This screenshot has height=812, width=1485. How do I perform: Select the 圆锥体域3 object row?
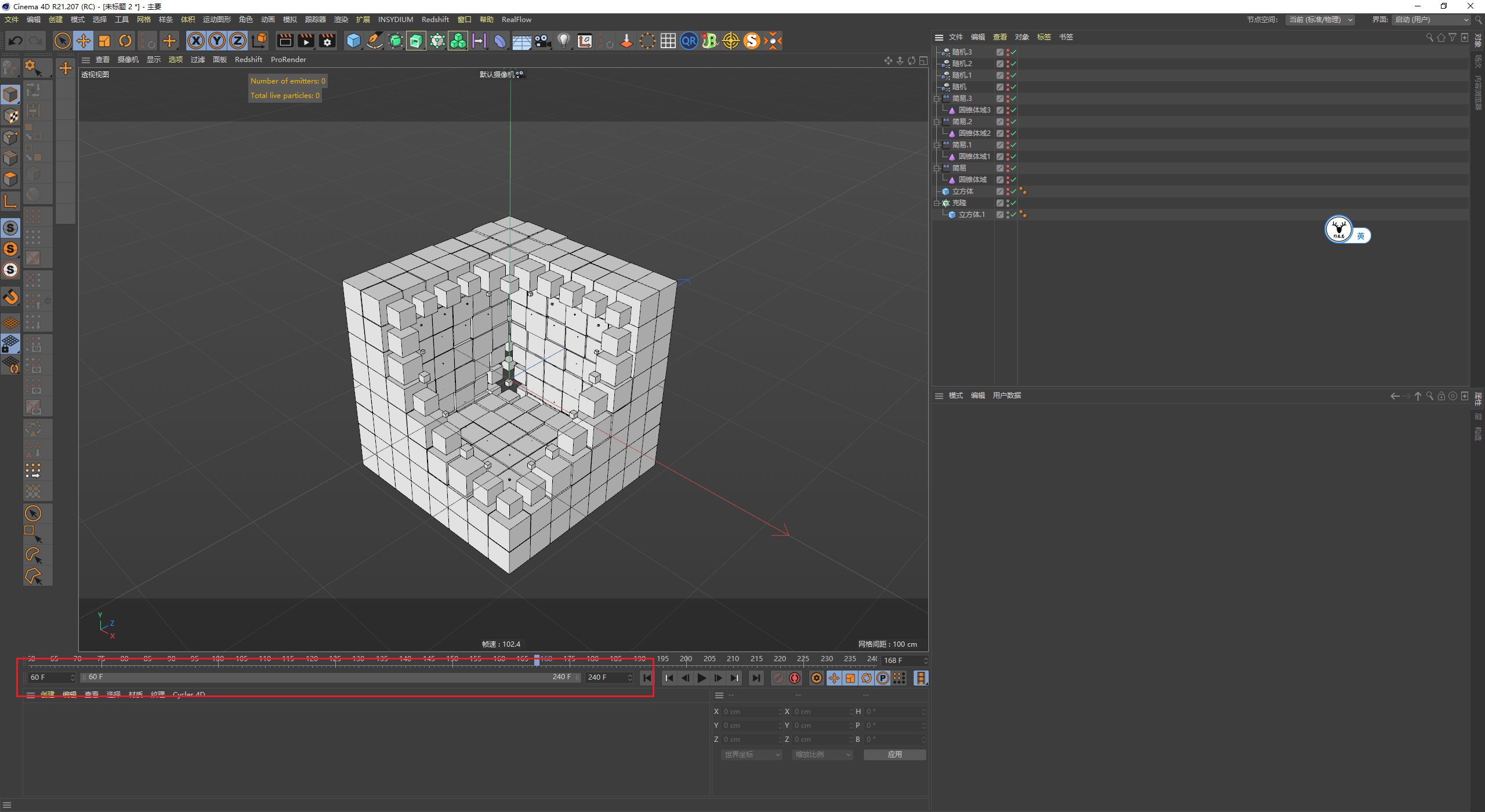click(x=975, y=110)
